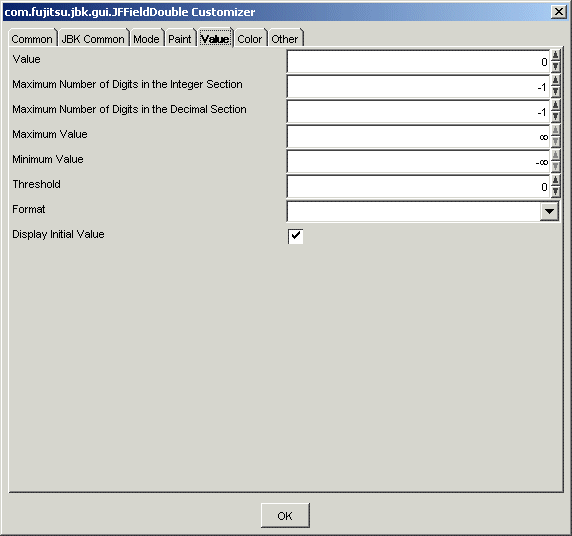Expand the Format dropdown arrow
This screenshot has width=572, height=536.
pyautogui.click(x=549, y=211)
